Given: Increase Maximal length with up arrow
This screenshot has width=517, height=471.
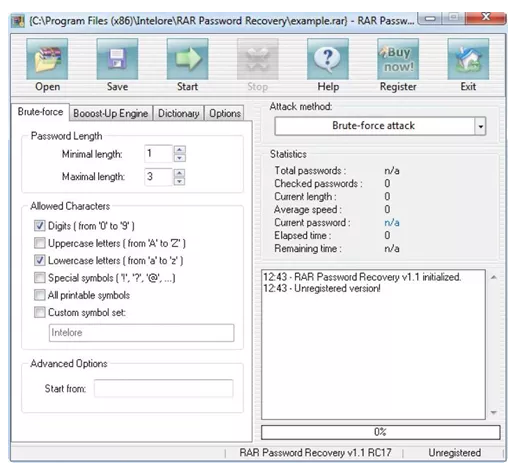Looking at the screenshot, I should (x=180, y=173).
